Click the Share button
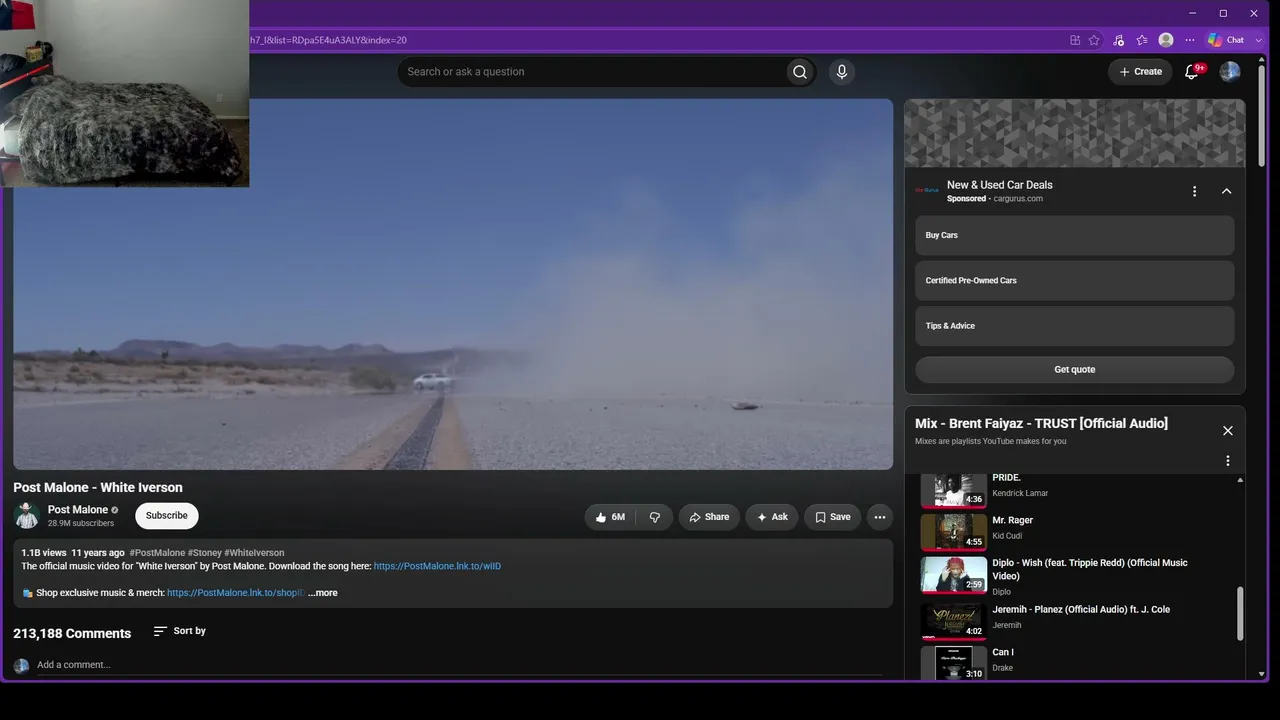The image size is (1280, 720). [x=709, y=517]
